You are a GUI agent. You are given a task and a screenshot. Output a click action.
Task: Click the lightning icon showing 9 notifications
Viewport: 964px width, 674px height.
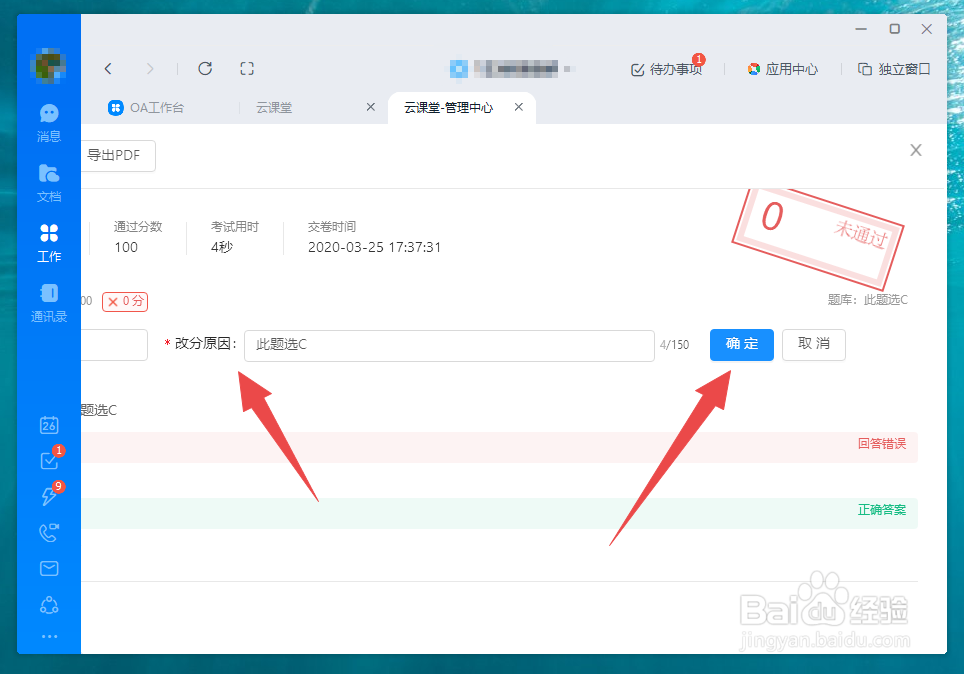[48, 496]
